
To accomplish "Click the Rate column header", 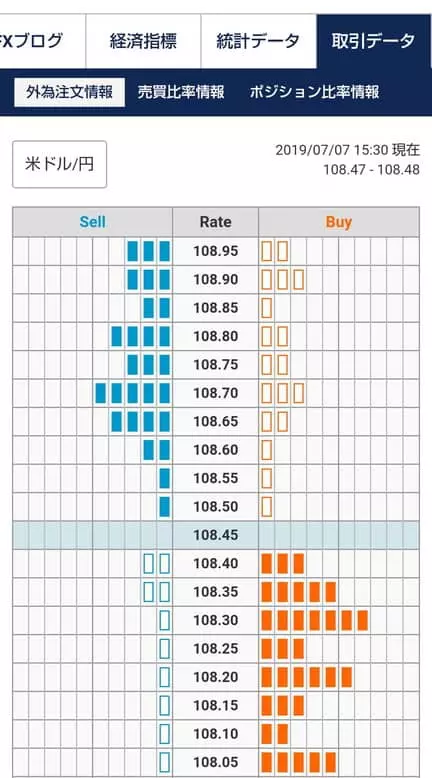I will [x=215, y=222].
